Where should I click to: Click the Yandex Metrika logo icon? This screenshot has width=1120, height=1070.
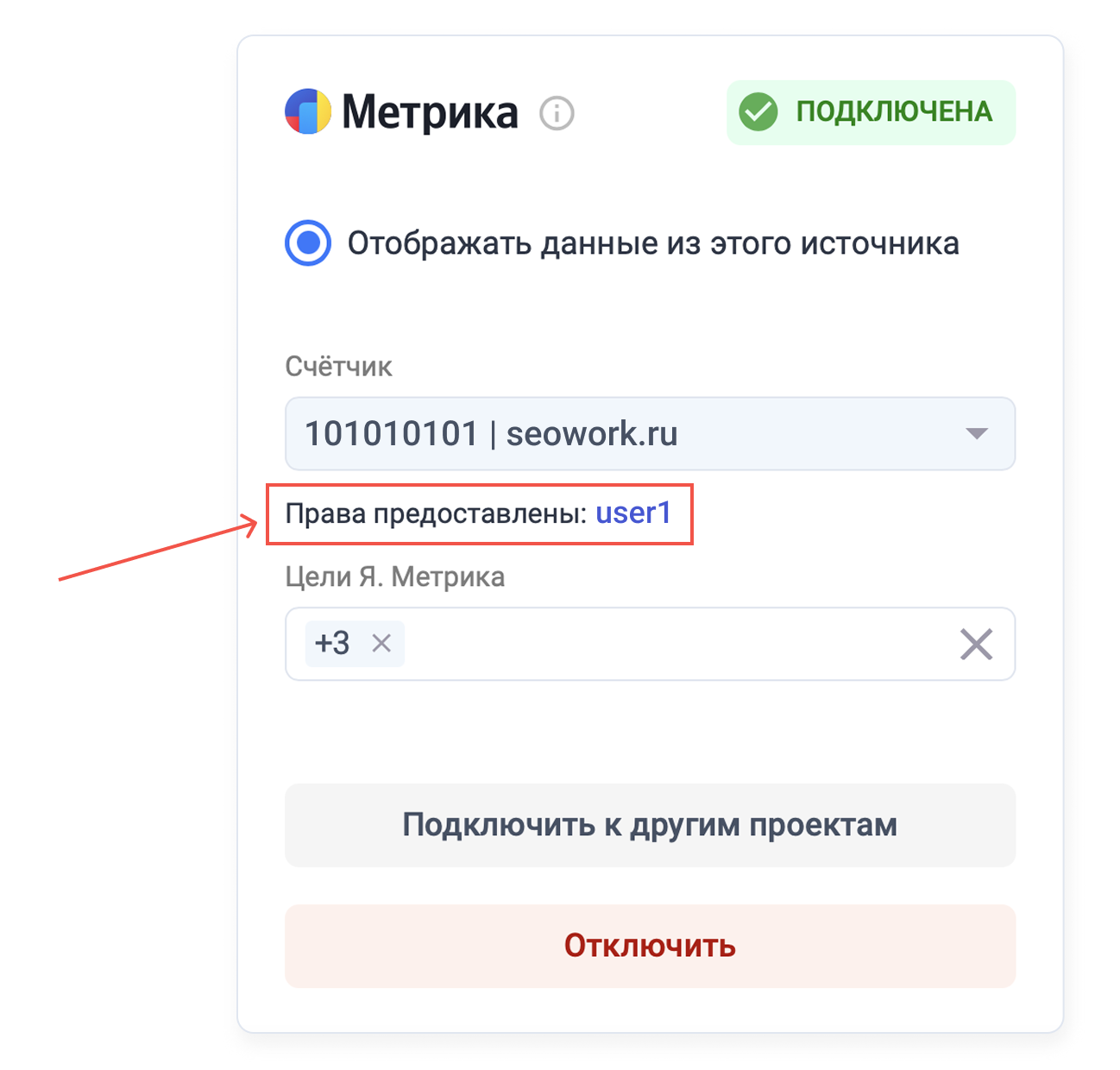(308, 111)
